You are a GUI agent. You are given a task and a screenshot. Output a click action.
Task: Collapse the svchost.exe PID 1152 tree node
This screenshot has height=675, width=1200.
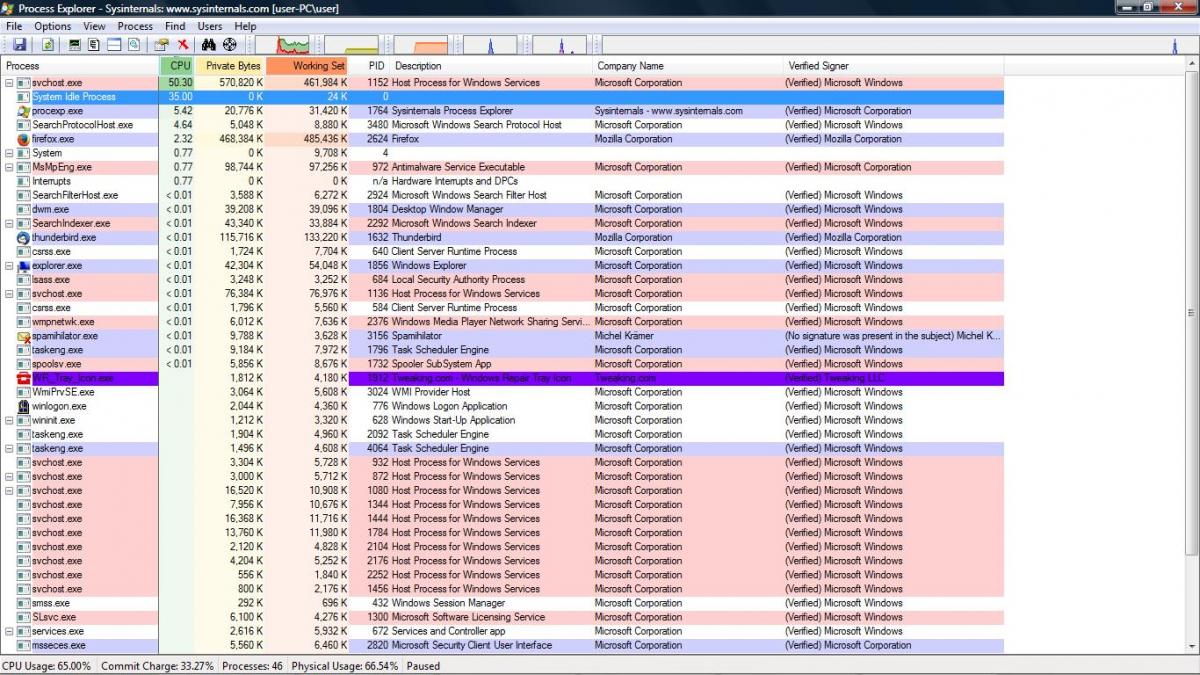point(9,83)
